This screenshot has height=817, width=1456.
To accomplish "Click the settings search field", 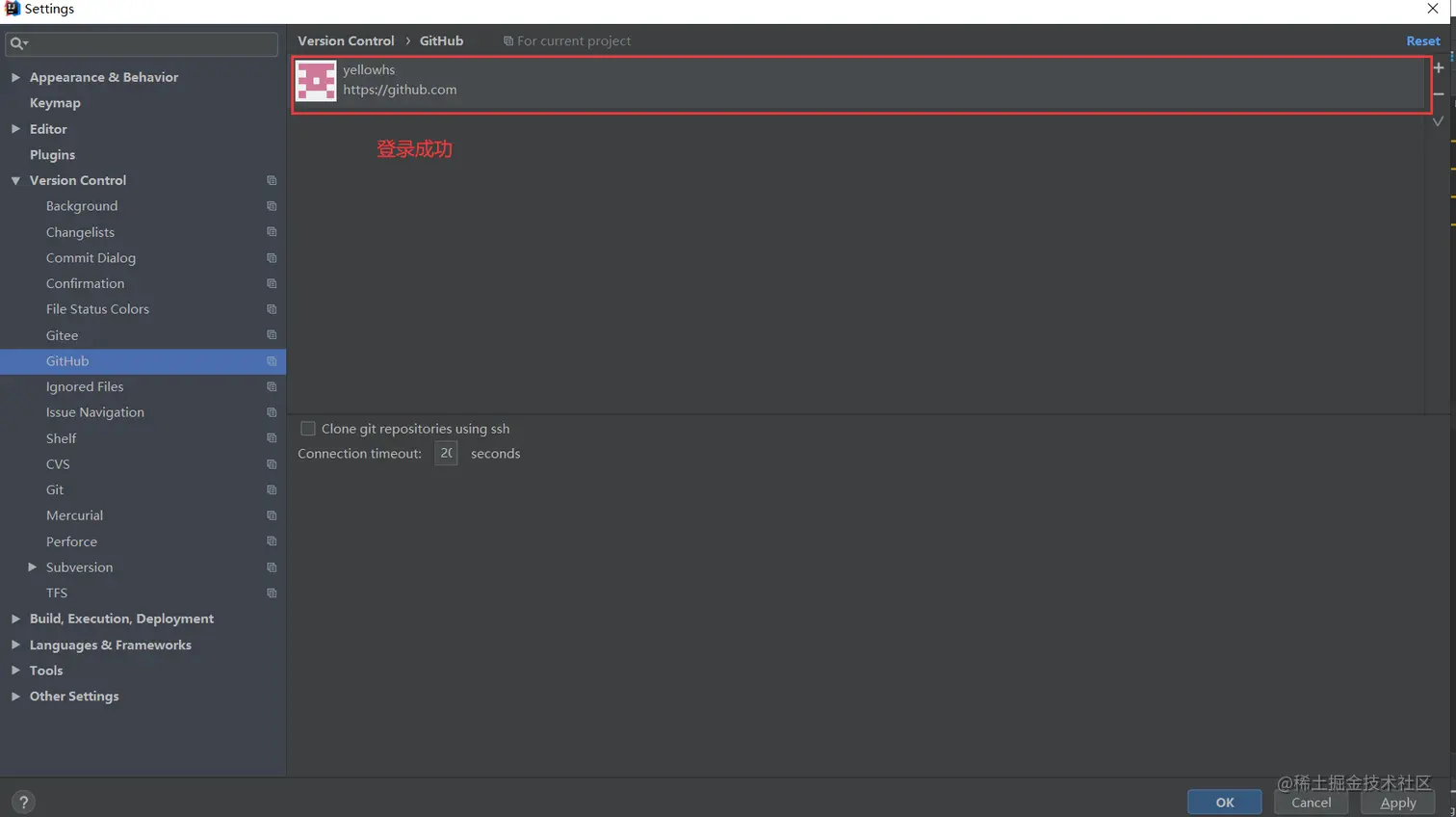I will coord(142,43).
